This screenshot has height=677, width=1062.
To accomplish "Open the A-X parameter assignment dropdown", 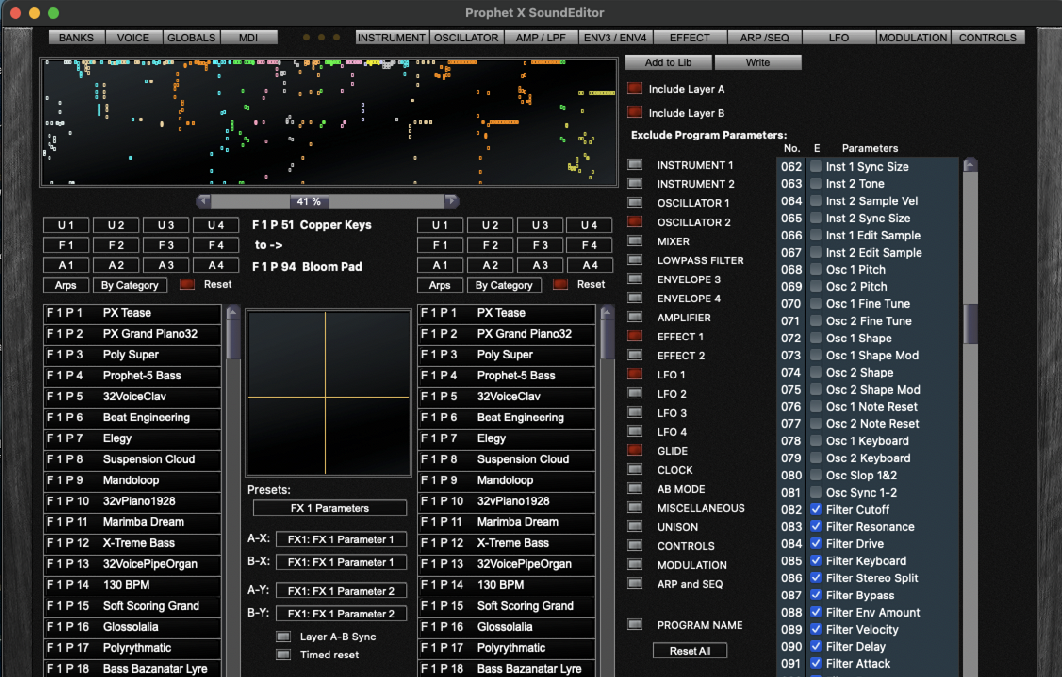I will [x=341, y=540].
